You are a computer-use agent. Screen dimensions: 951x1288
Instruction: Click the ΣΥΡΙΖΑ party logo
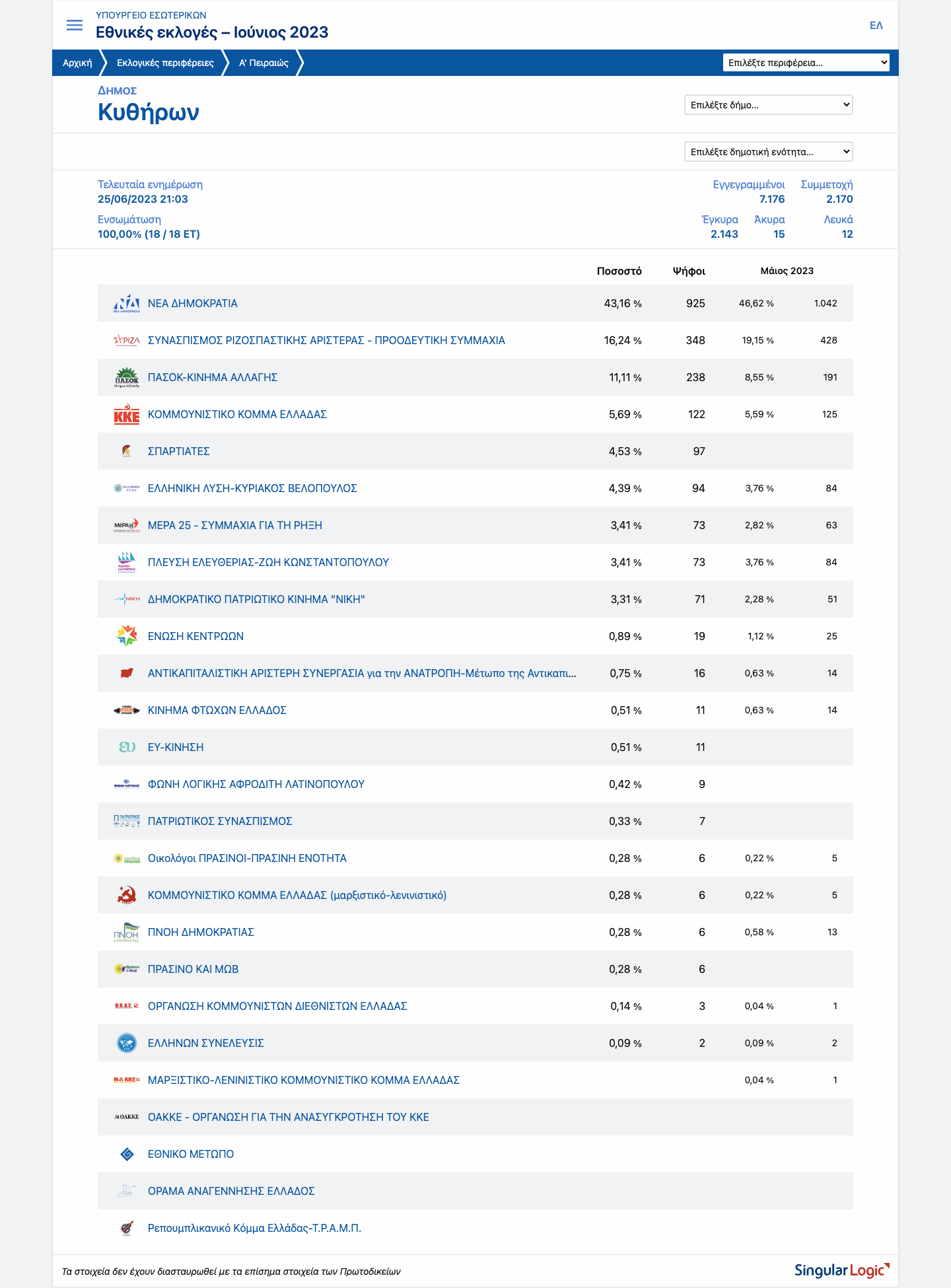126,340
